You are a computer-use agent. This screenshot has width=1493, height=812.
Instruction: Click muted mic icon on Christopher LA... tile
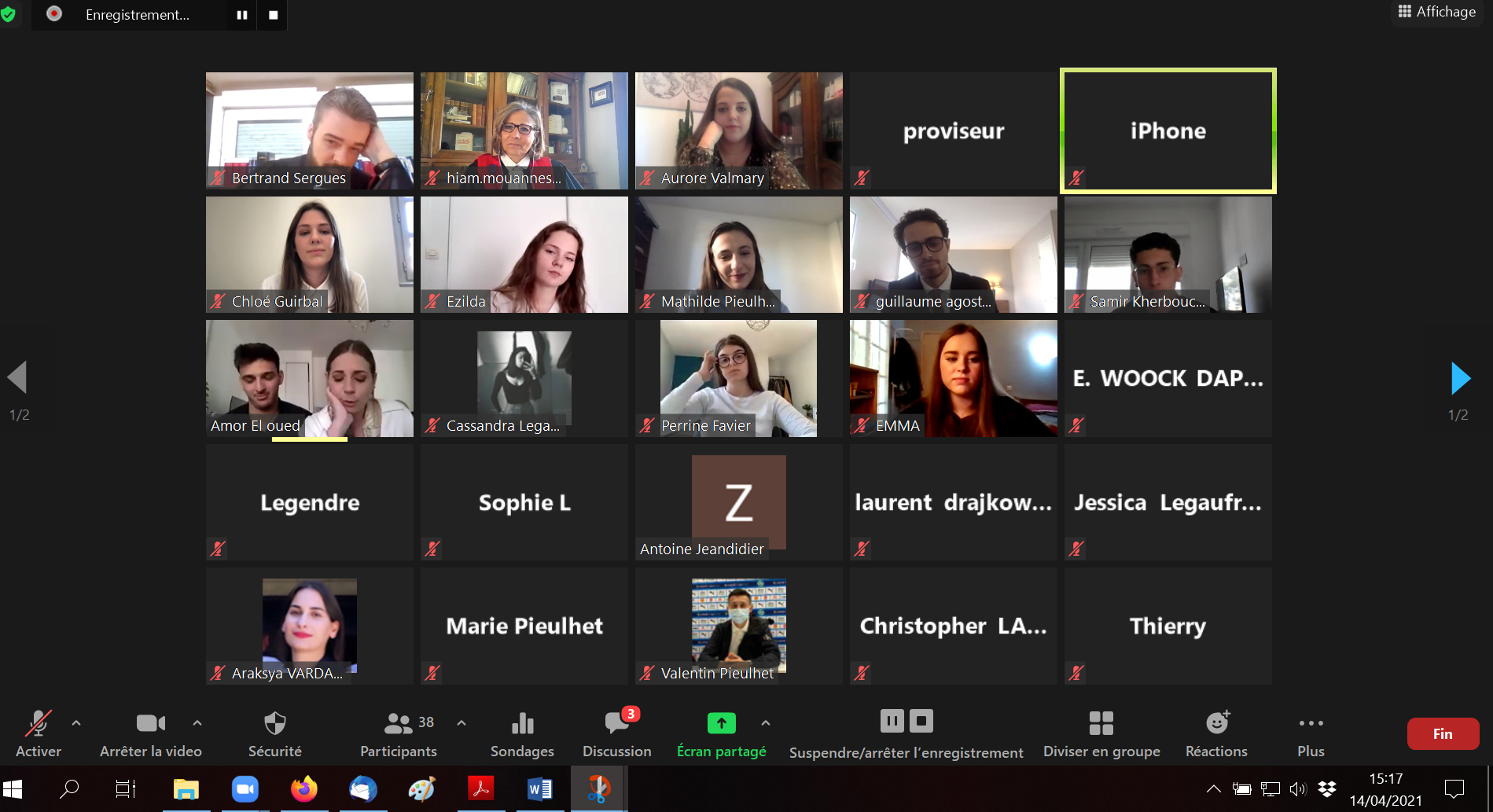[x=862, y=672]
